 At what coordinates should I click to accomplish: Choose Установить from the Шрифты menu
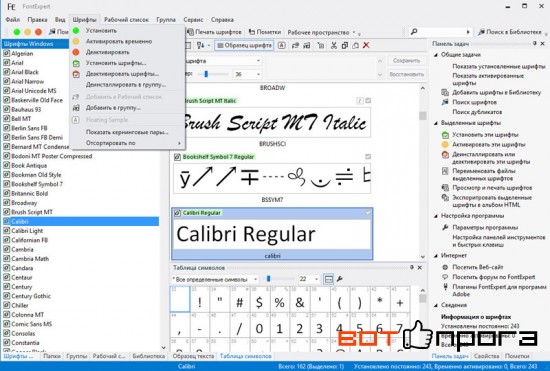pyautogui.click(x=101, y=31)
